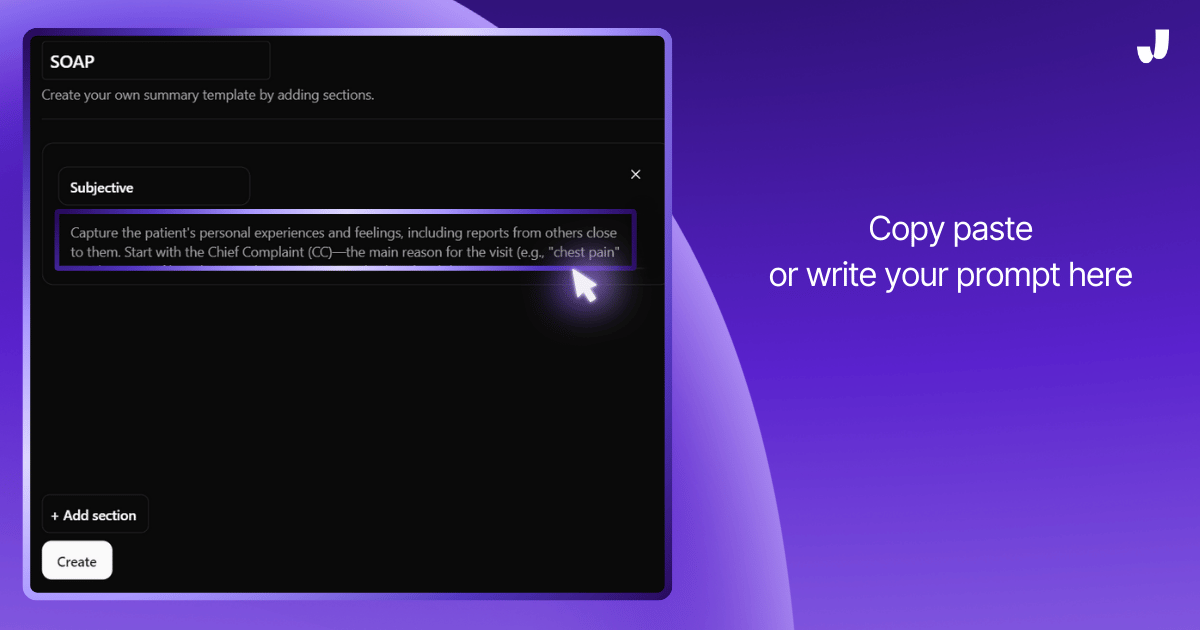The width and height of the screenshot is (1200, 630).
Task: Click the Add section button label
Action: 100,515
